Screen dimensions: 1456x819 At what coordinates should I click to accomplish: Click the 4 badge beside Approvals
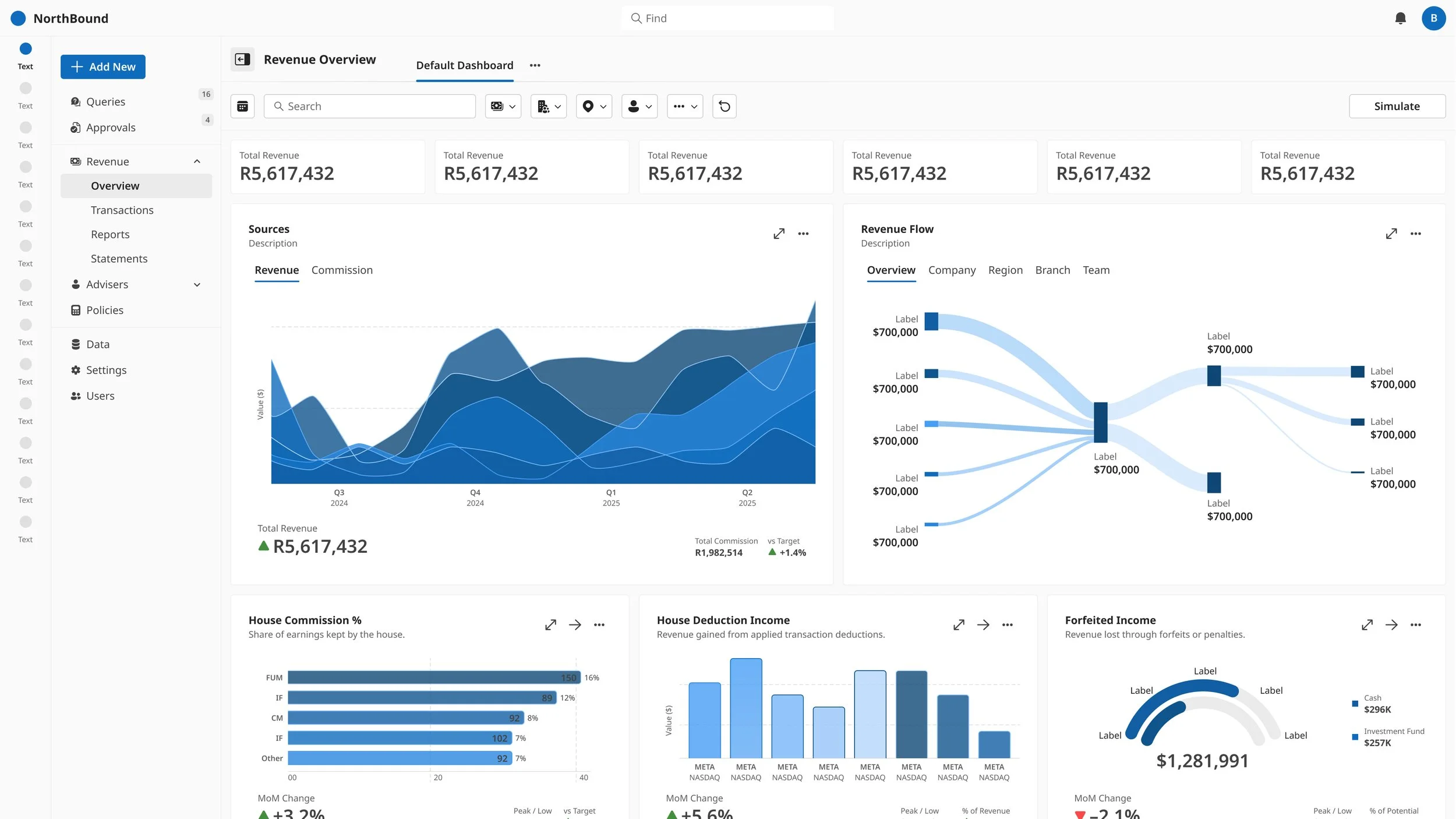point(207,120)
